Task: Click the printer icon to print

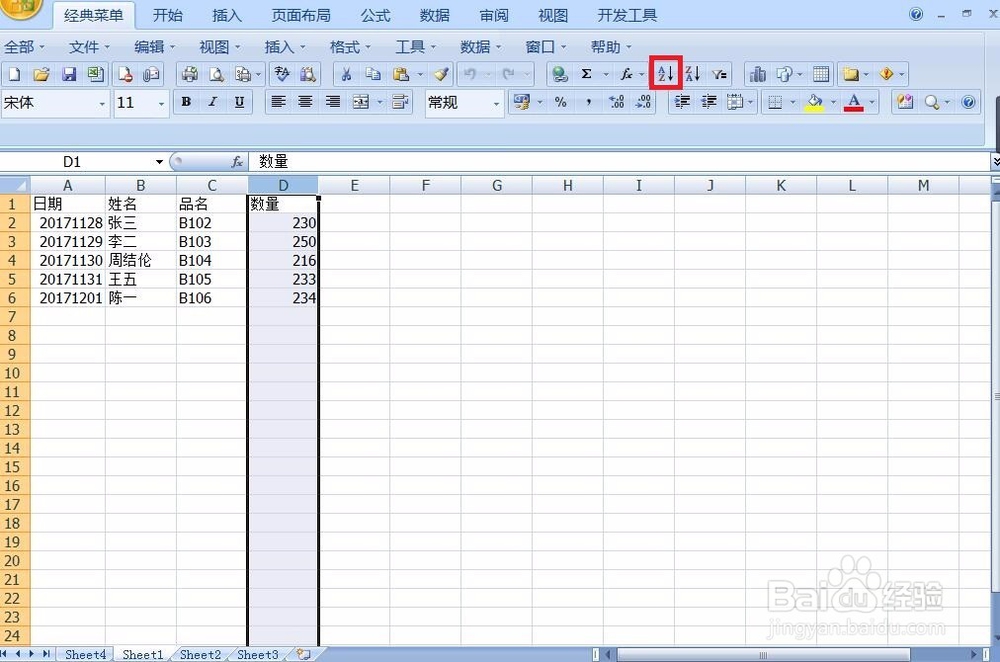Action: (189, 75)
